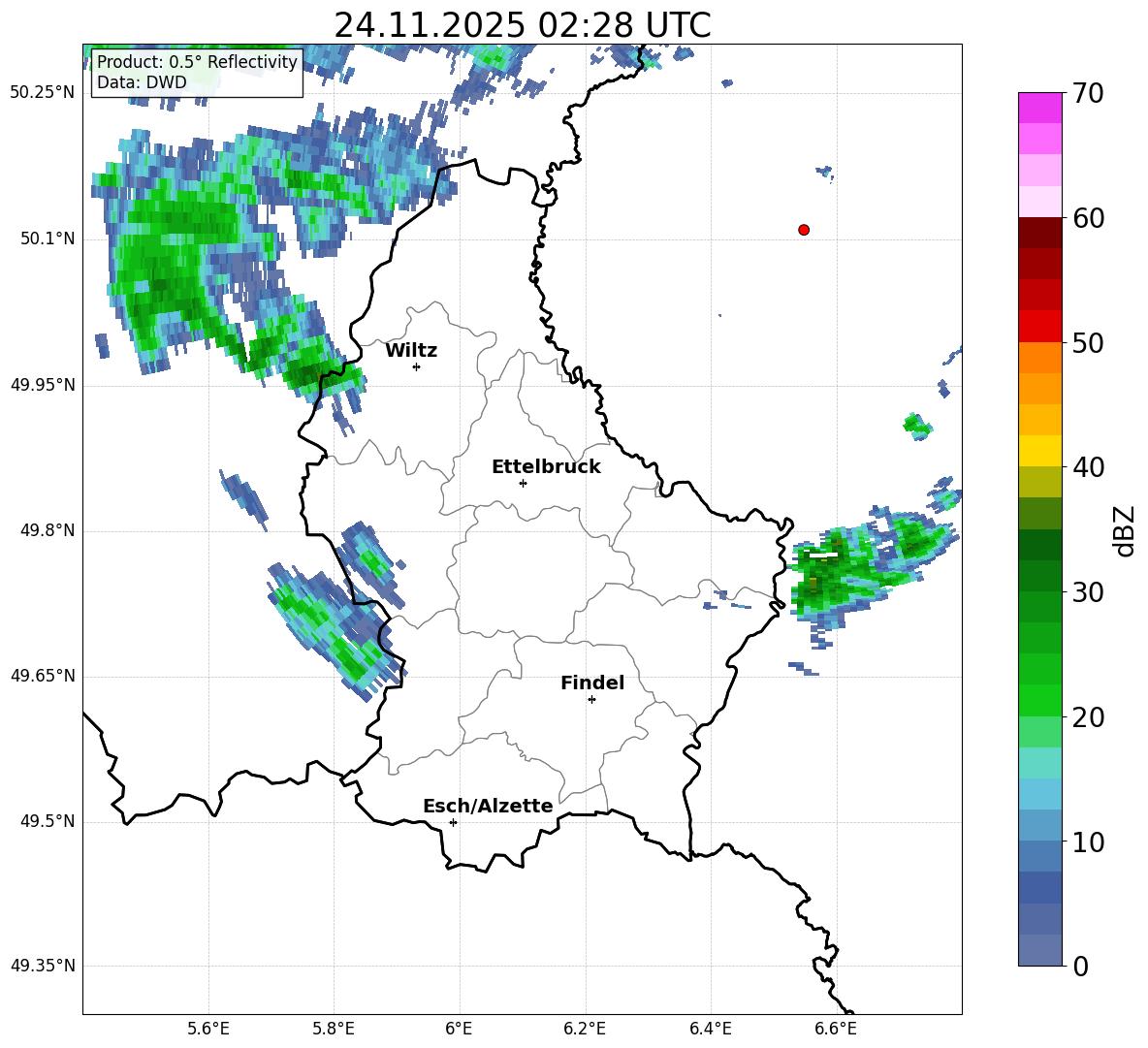The height and width of the screenshot is (1048, 1148).
Task: Click the Wiltz station cross marker
Action: (416, 366)
